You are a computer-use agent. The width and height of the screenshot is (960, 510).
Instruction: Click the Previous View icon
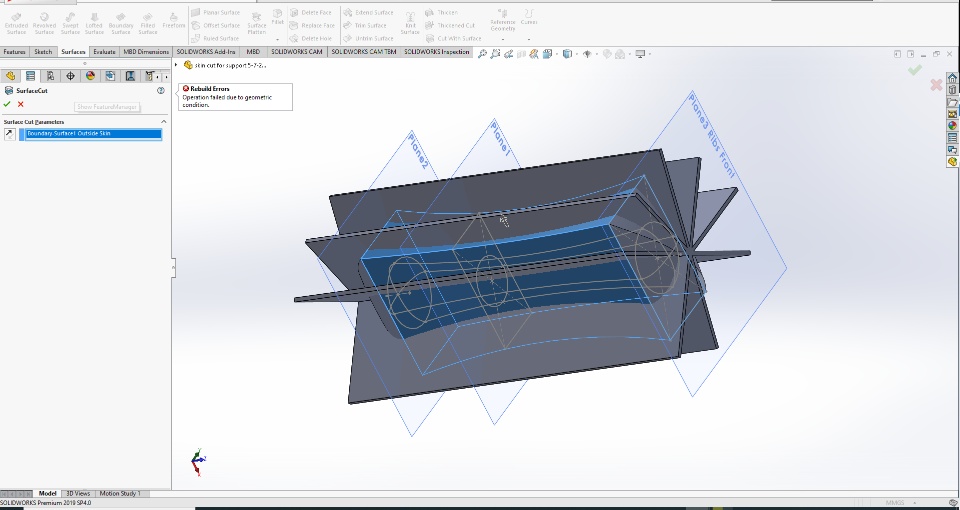tap(509, 54)
